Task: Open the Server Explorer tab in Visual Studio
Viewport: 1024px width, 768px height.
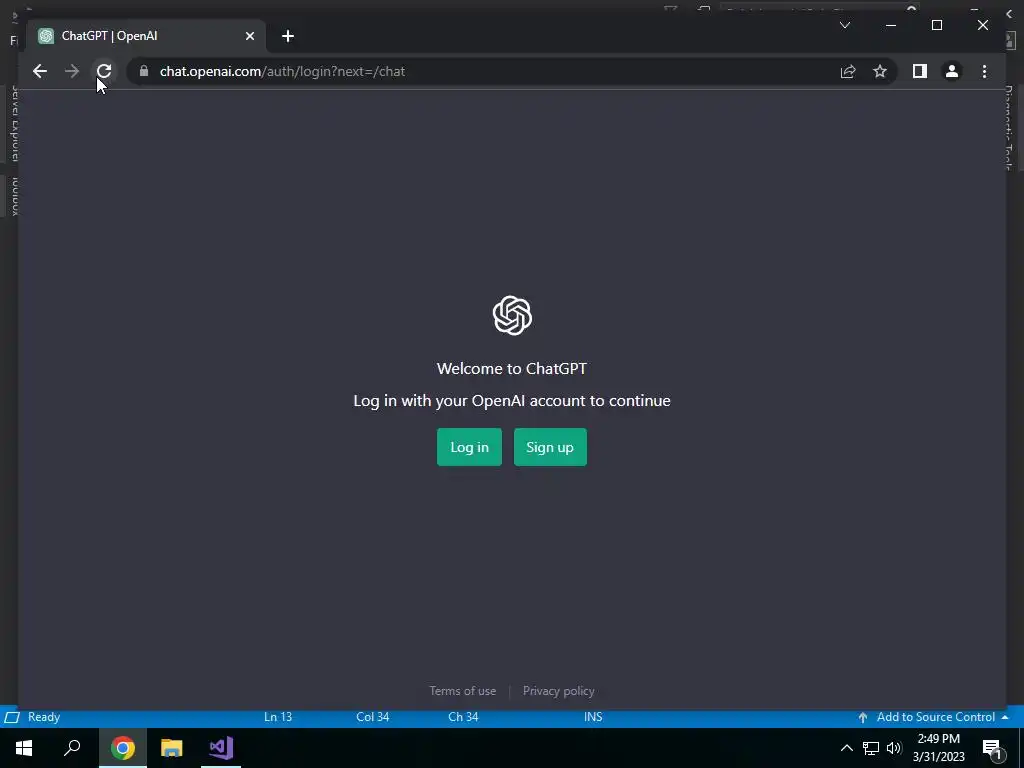Action: (14, 123)
